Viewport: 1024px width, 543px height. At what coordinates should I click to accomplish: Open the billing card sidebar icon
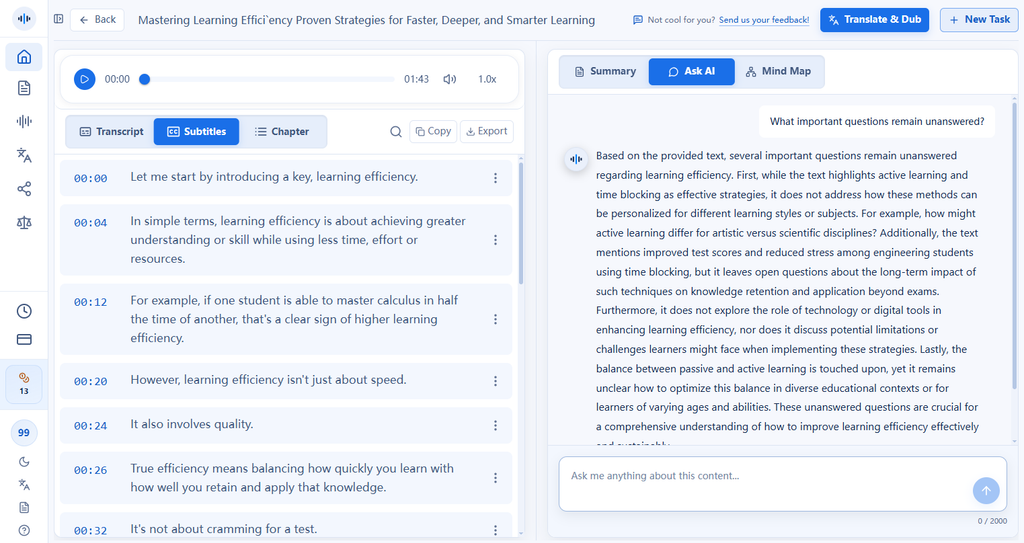[x=24, y=339]
